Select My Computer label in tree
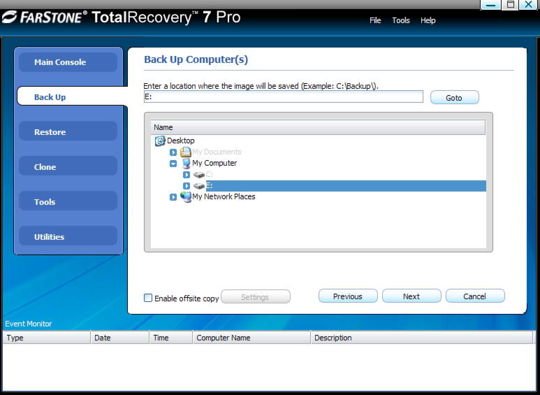The height and width of the screenshot is (395, 540). (214, 163)
